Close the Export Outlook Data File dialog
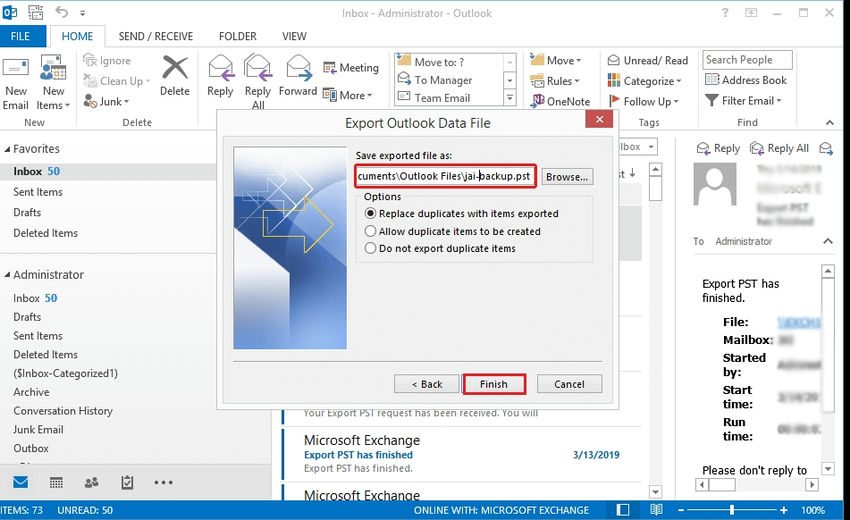 (x=599, y=119)
